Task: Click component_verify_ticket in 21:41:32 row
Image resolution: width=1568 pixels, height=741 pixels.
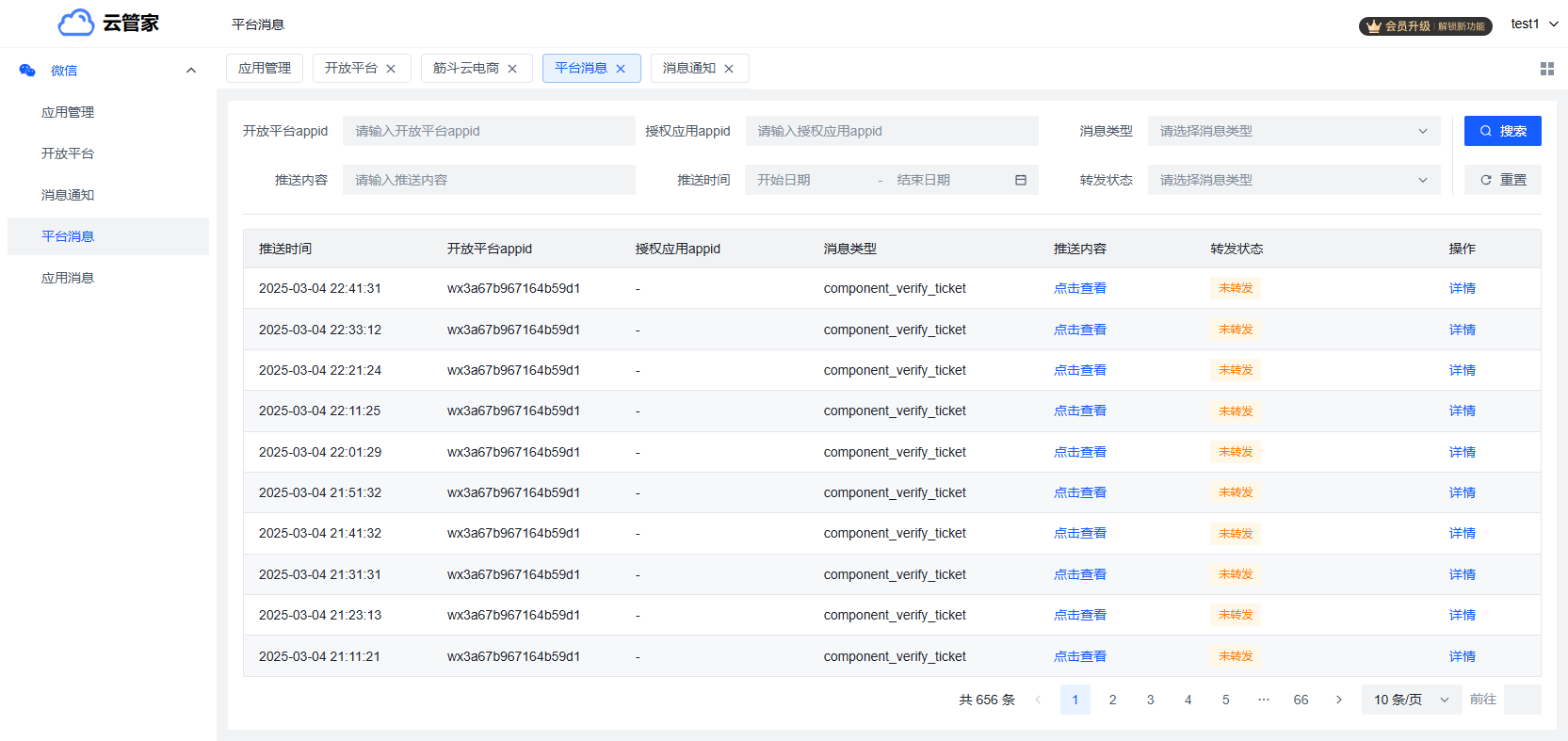Action: click(895, 533)
